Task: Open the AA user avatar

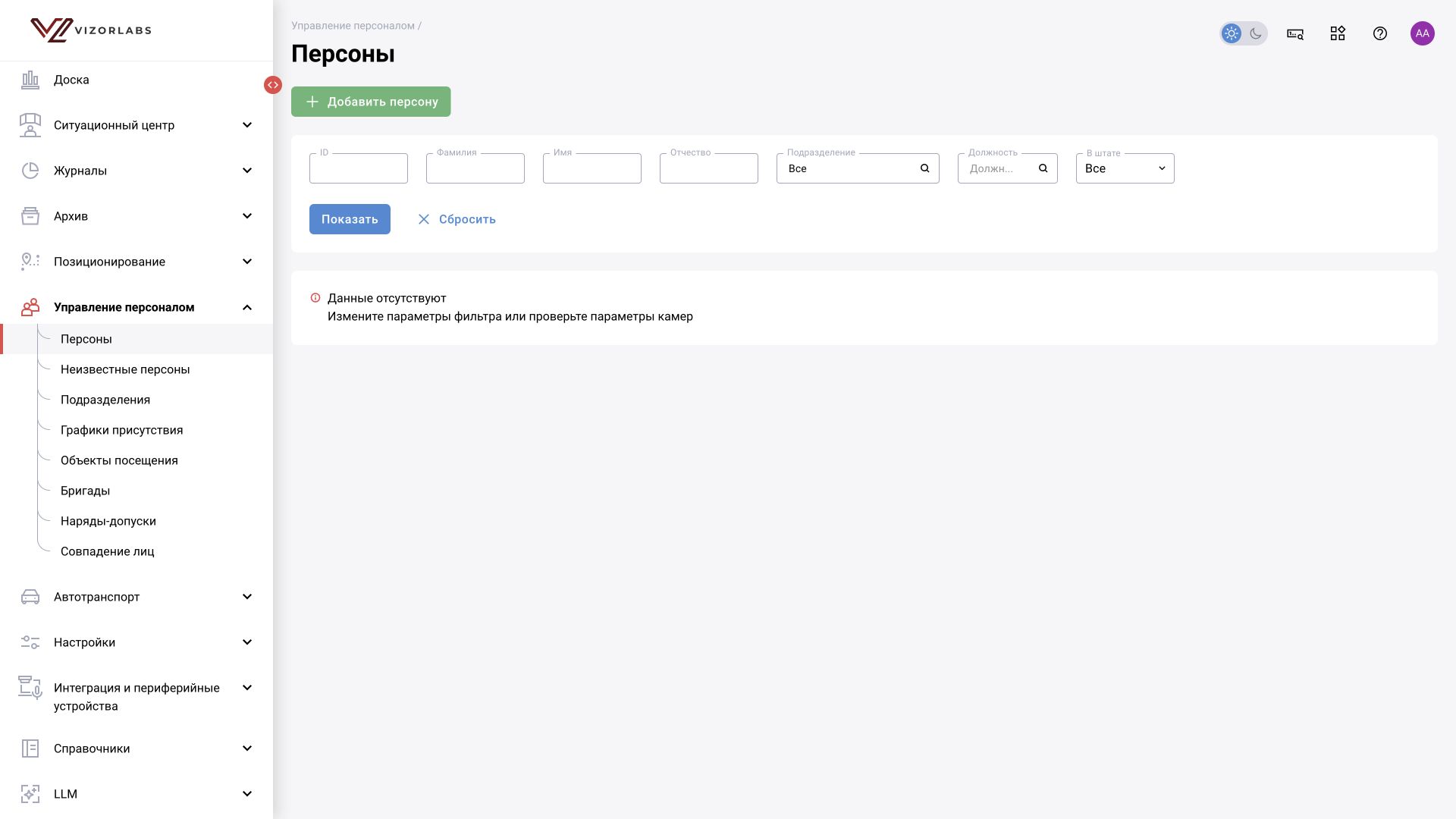Action: [x=1423, y=33]
